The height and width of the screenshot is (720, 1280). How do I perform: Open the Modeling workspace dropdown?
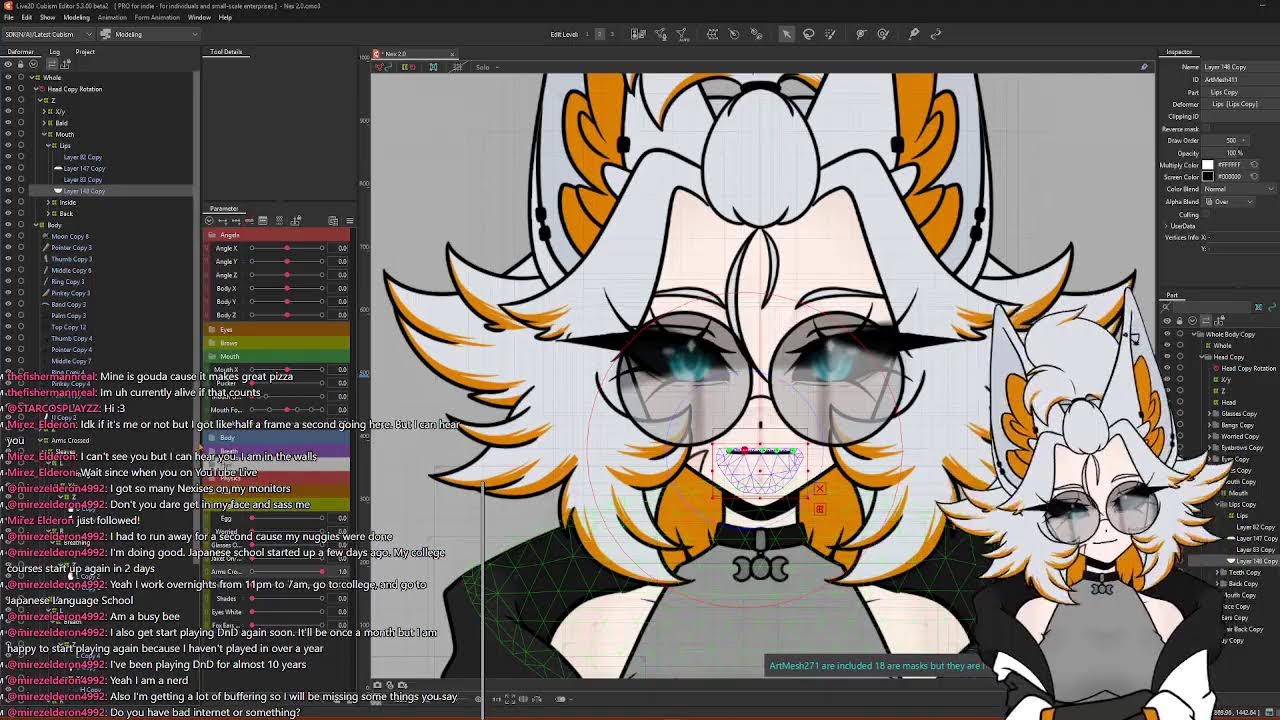149,34
